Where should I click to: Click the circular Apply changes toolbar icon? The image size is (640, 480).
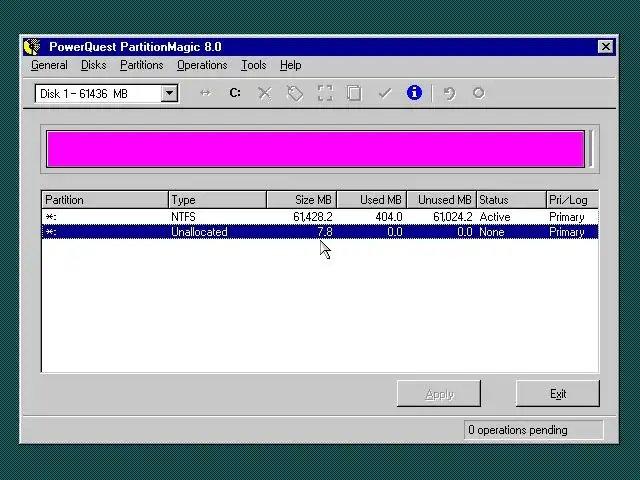tap(478, 93)
